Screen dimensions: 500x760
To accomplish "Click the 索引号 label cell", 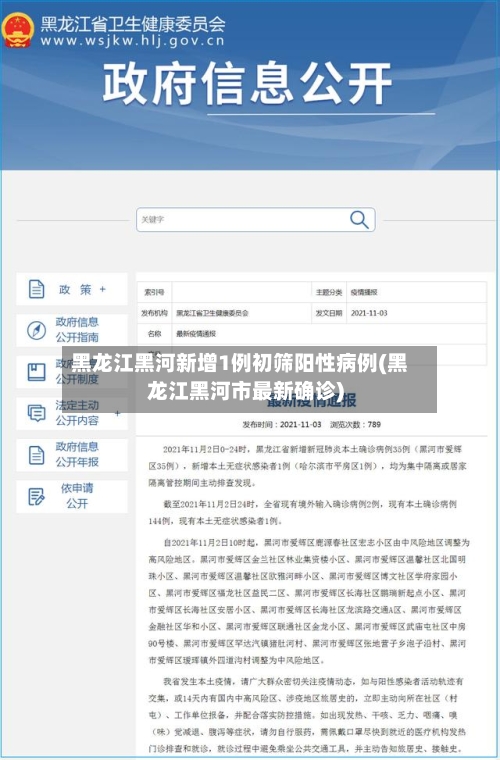I will [155, 292].
